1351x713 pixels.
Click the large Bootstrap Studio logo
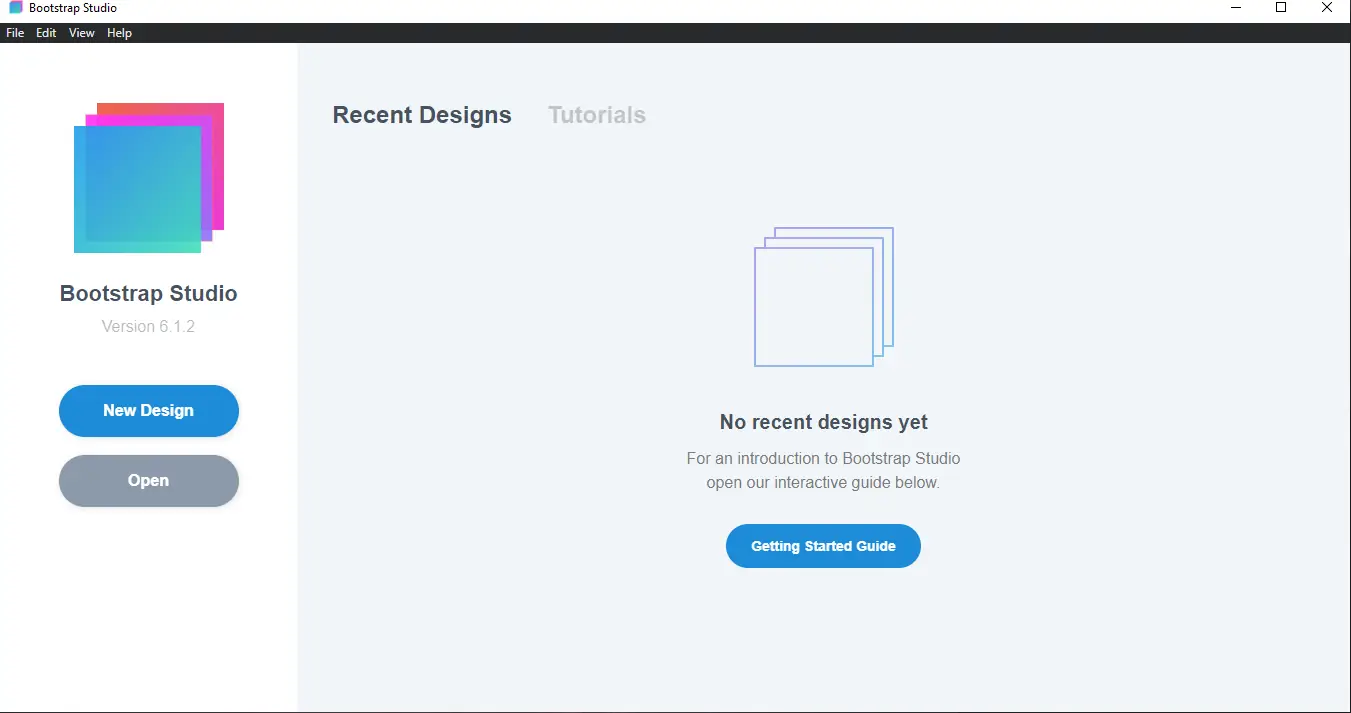pyautogui.click(x=149, y=177)
